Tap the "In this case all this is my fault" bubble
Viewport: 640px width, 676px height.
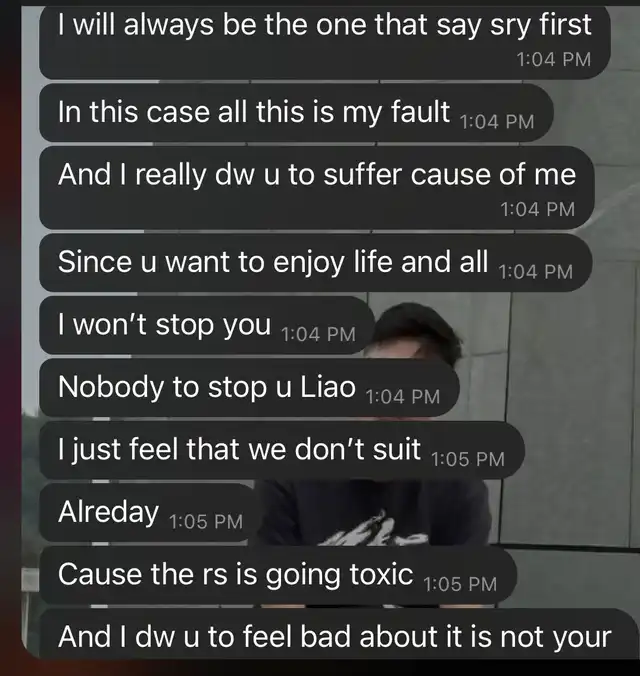point(296,113)
